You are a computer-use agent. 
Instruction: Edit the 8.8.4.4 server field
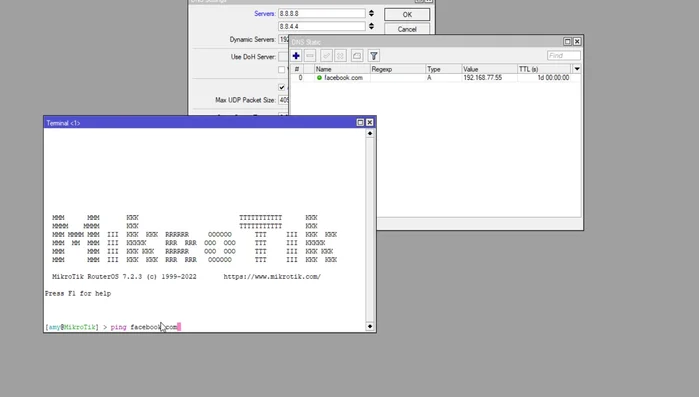(321, 26)
